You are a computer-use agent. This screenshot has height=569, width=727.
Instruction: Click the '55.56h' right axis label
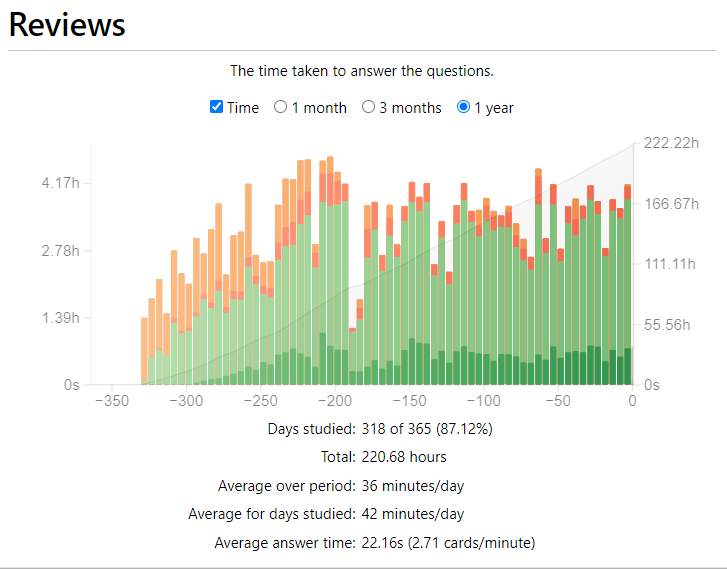point(667,325)
